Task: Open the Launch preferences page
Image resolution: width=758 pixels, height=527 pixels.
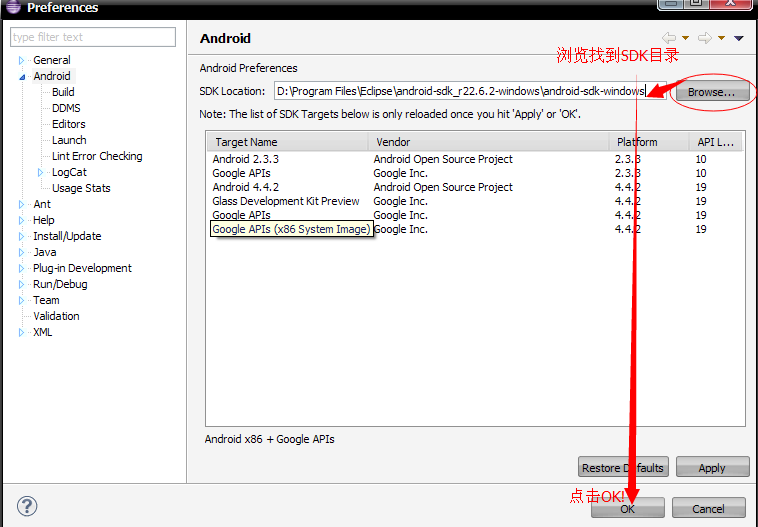Action: pyautogui.click(x=69, y=140)
